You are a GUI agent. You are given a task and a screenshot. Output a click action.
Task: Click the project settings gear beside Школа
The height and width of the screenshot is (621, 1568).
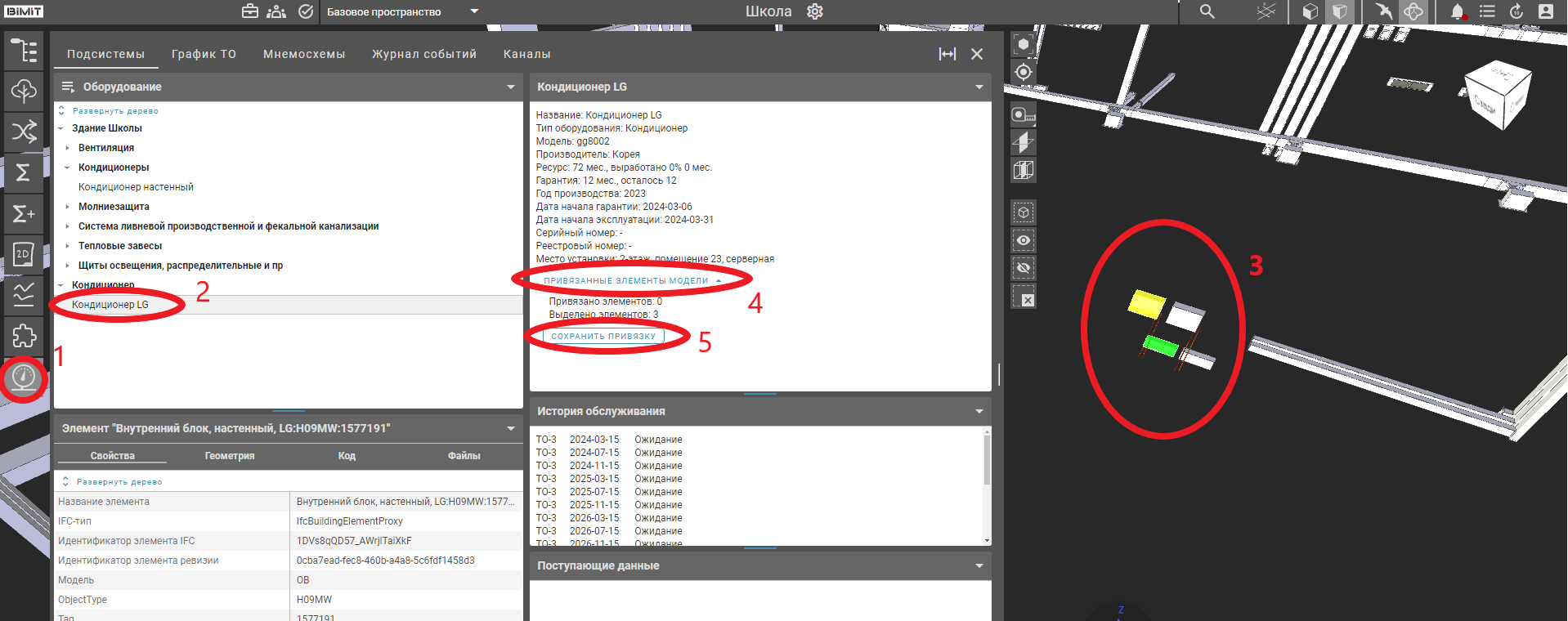[x=814, y=11]
